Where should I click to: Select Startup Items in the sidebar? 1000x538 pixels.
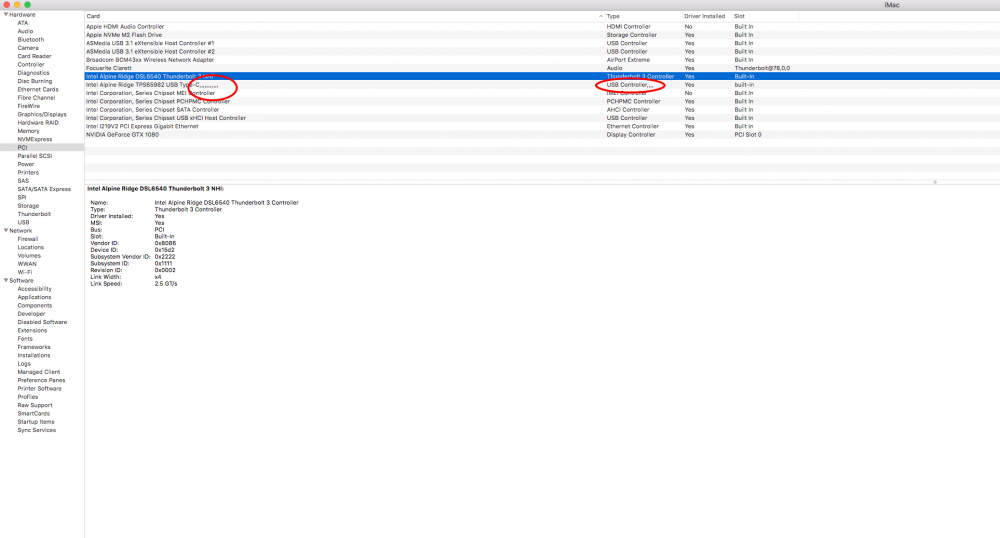click(36, 421)
